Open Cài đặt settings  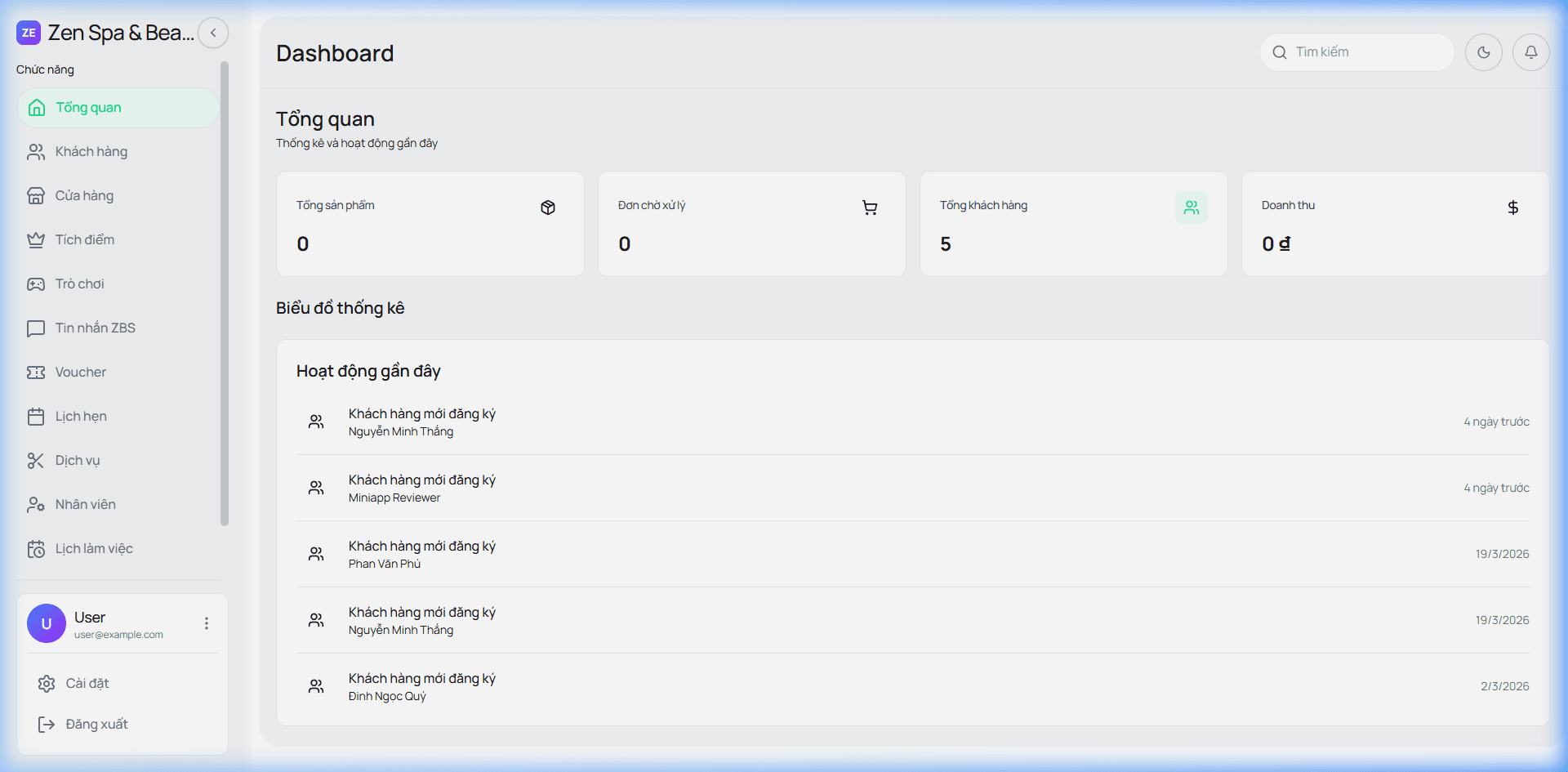[87, 684]
